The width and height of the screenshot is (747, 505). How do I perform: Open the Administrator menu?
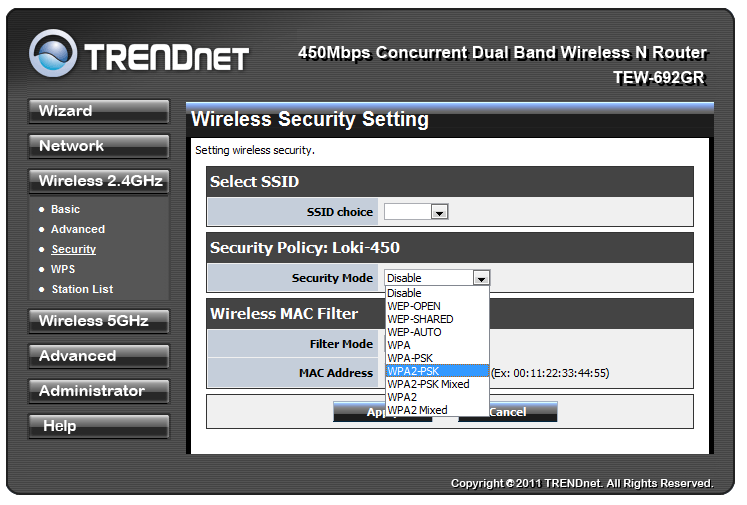(99, 392)
